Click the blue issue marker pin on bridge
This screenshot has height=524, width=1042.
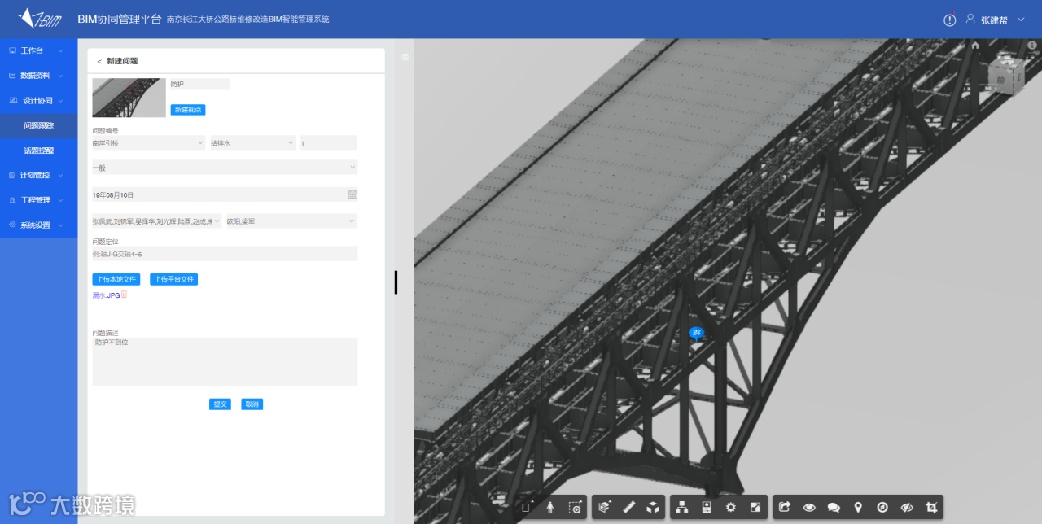(x=696, y=333)
